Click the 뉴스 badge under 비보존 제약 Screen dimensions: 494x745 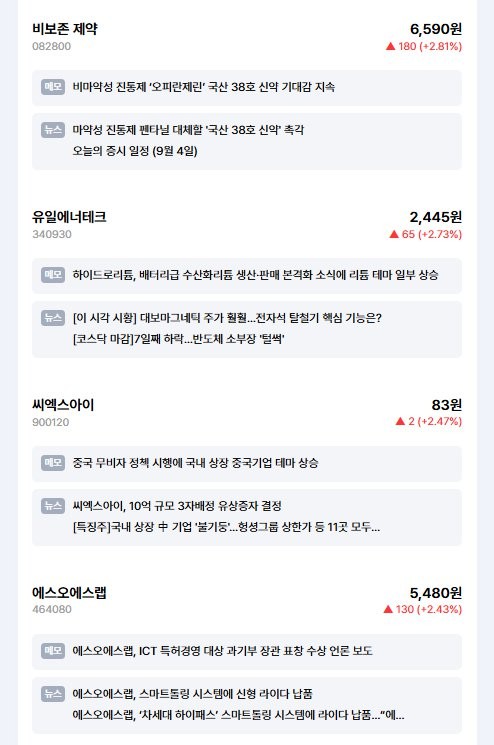pyautogui.click(x=53, y=130)
